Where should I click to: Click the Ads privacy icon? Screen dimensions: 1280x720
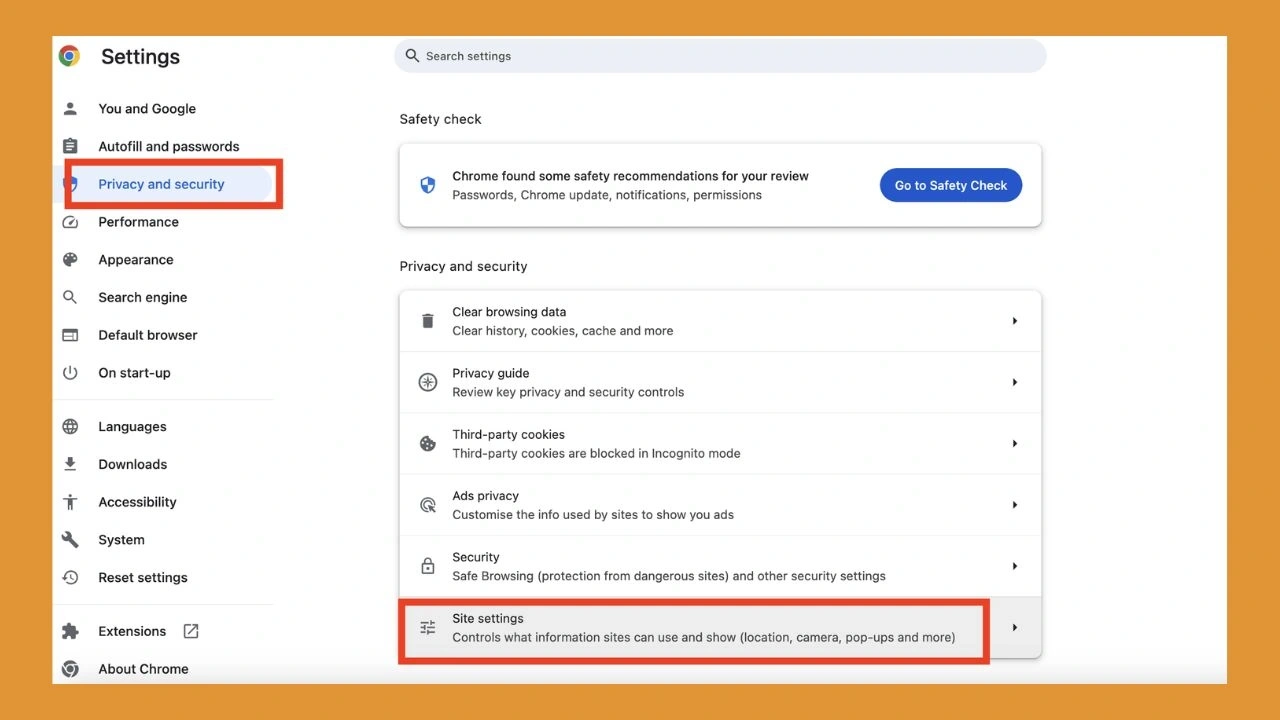[x=428, y=505]
